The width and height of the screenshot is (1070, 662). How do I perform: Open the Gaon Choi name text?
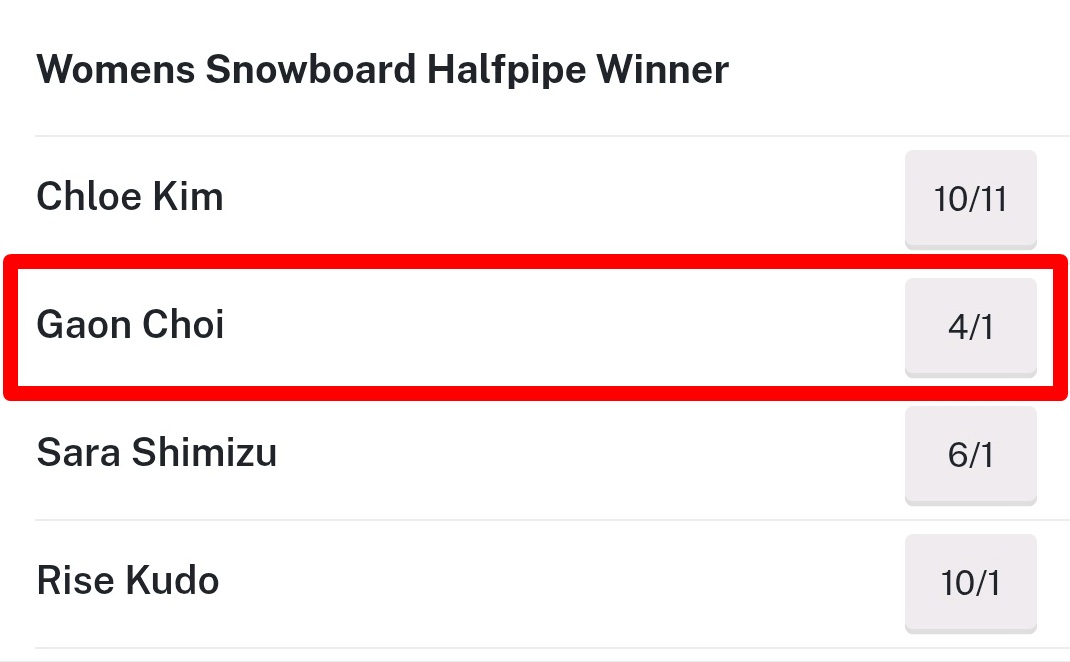[x=130, y=325]
